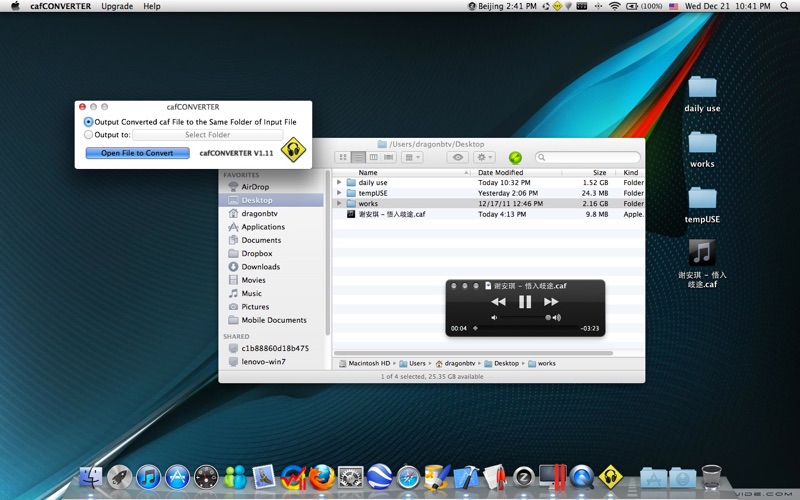Open Documents in Finder sidebar
This screenshot has width=800, height=500.
click(261, 240)
